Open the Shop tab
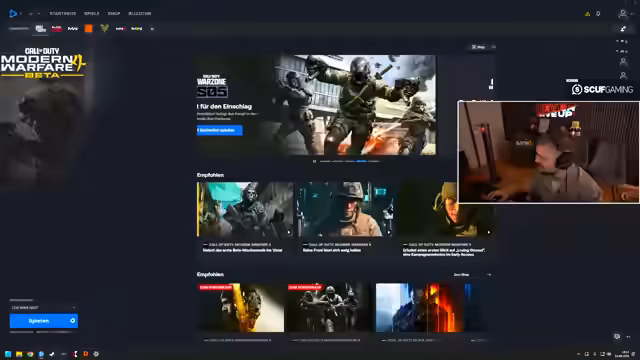 point(114,13)
